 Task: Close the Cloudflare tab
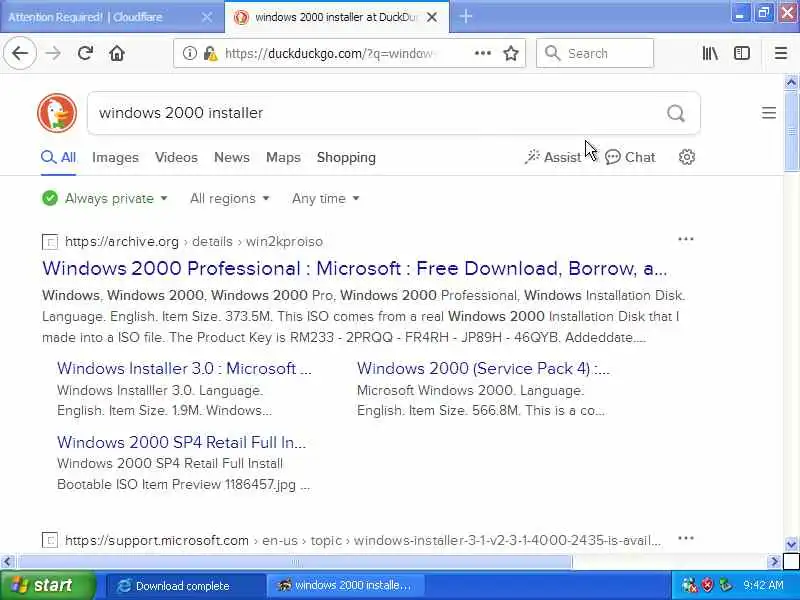coord(207,17)
